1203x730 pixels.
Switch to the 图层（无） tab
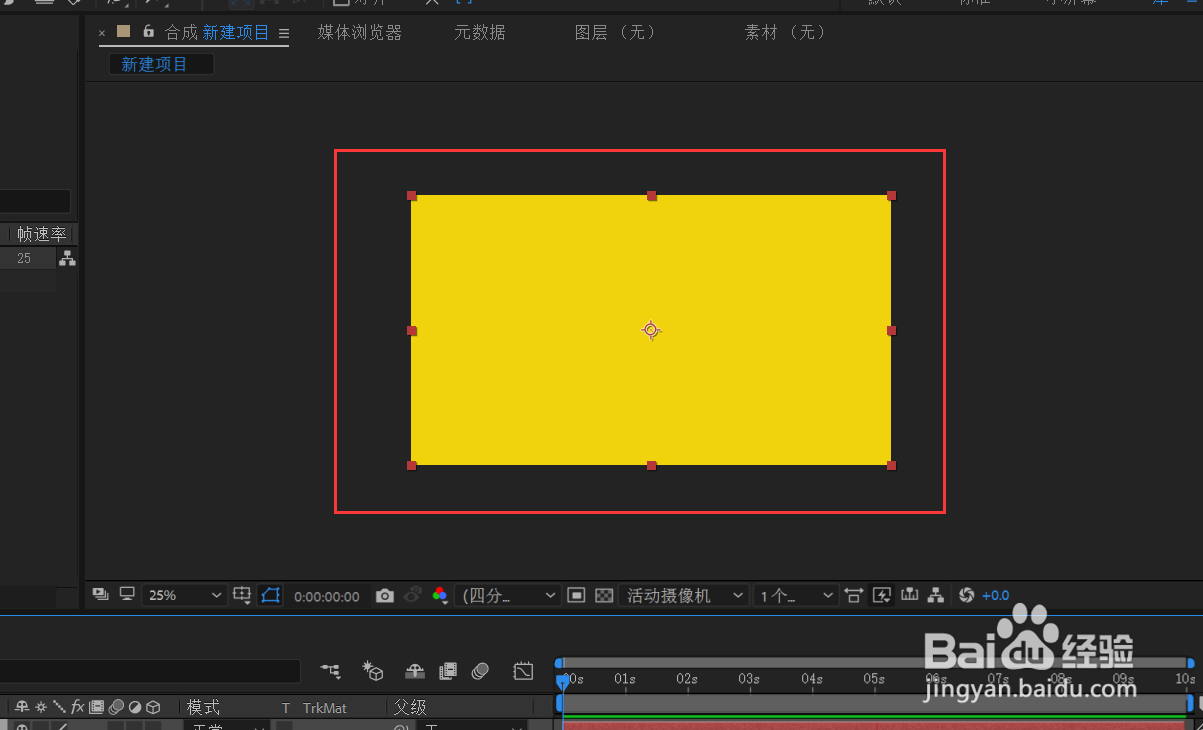pyautogui.click(x=616, y=32)
